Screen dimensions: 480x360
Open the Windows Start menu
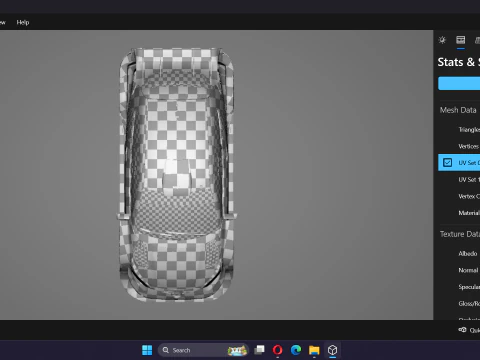tap(147, 350)
